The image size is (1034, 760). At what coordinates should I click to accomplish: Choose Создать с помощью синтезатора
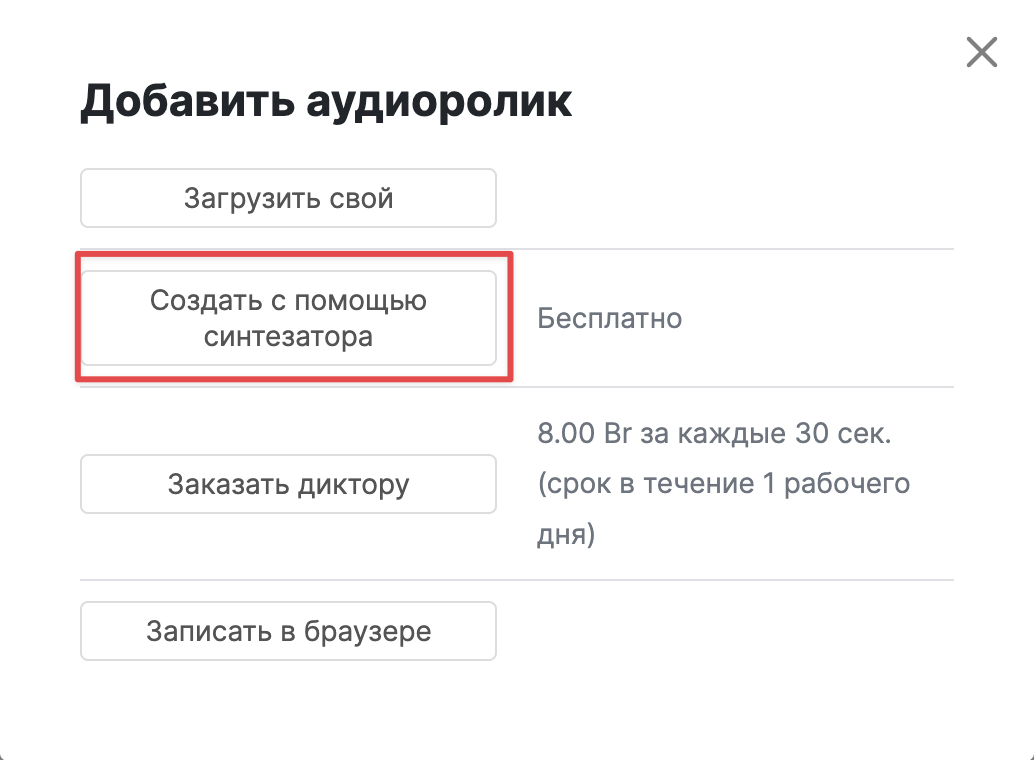click(288, 318)
